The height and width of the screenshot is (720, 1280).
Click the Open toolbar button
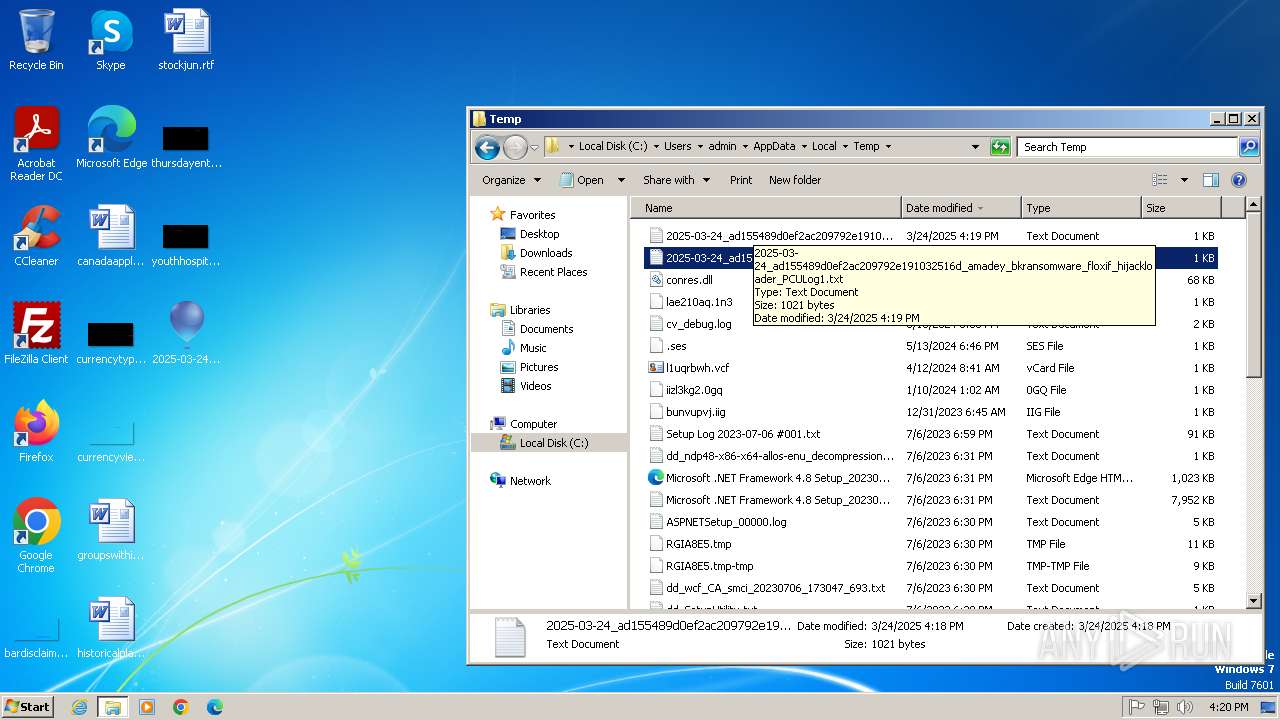tap(582, 180)
